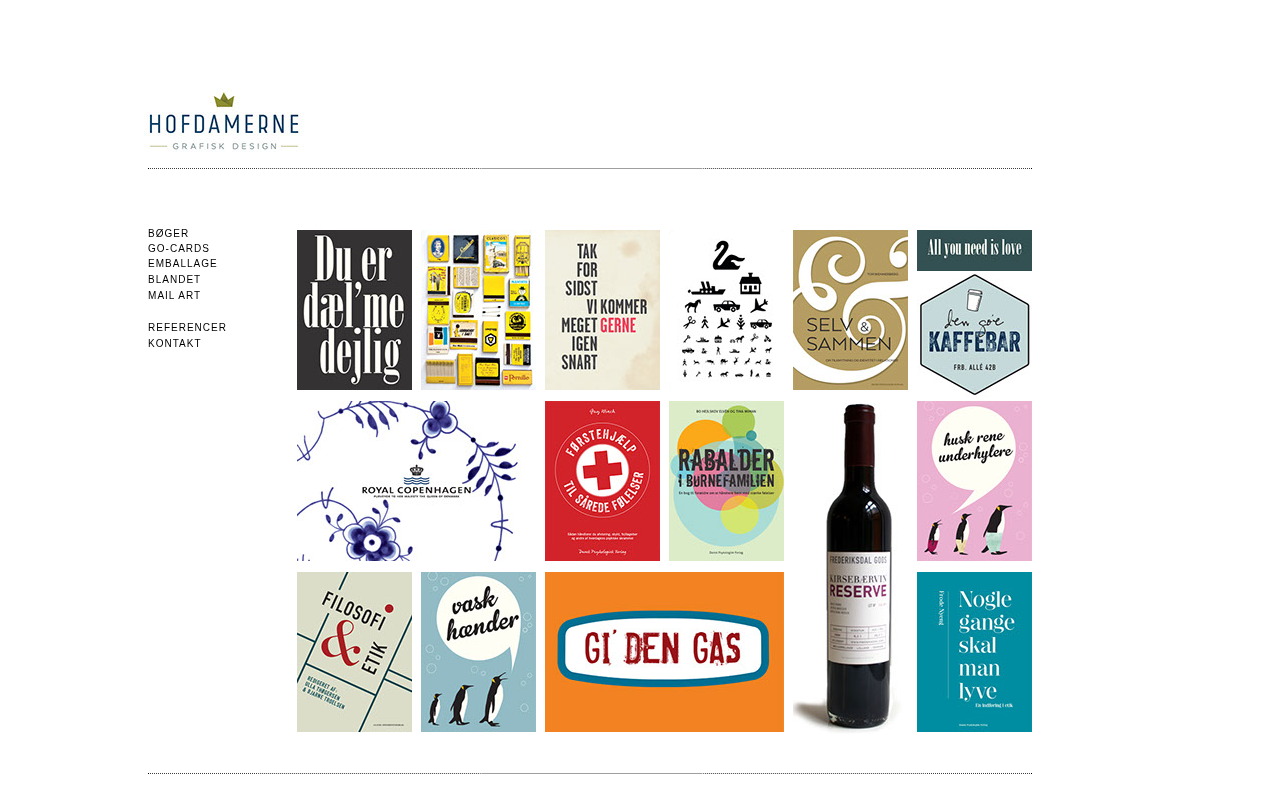The height and width of the screenshot is (800, 1280).
Task: Select the red Førstehjælp book cover
Action: 602,481
